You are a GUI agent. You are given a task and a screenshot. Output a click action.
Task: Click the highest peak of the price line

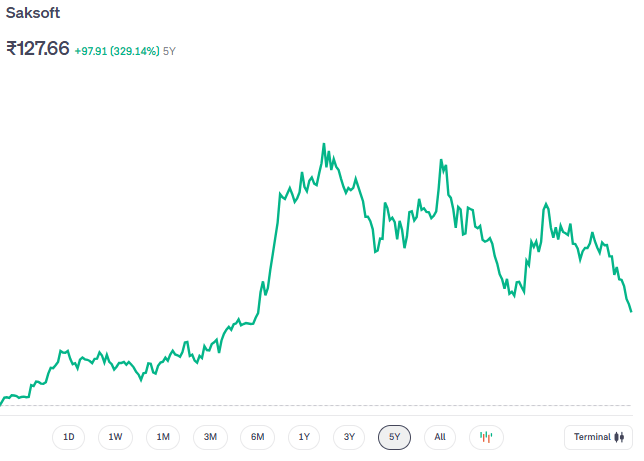click(323, 144)
